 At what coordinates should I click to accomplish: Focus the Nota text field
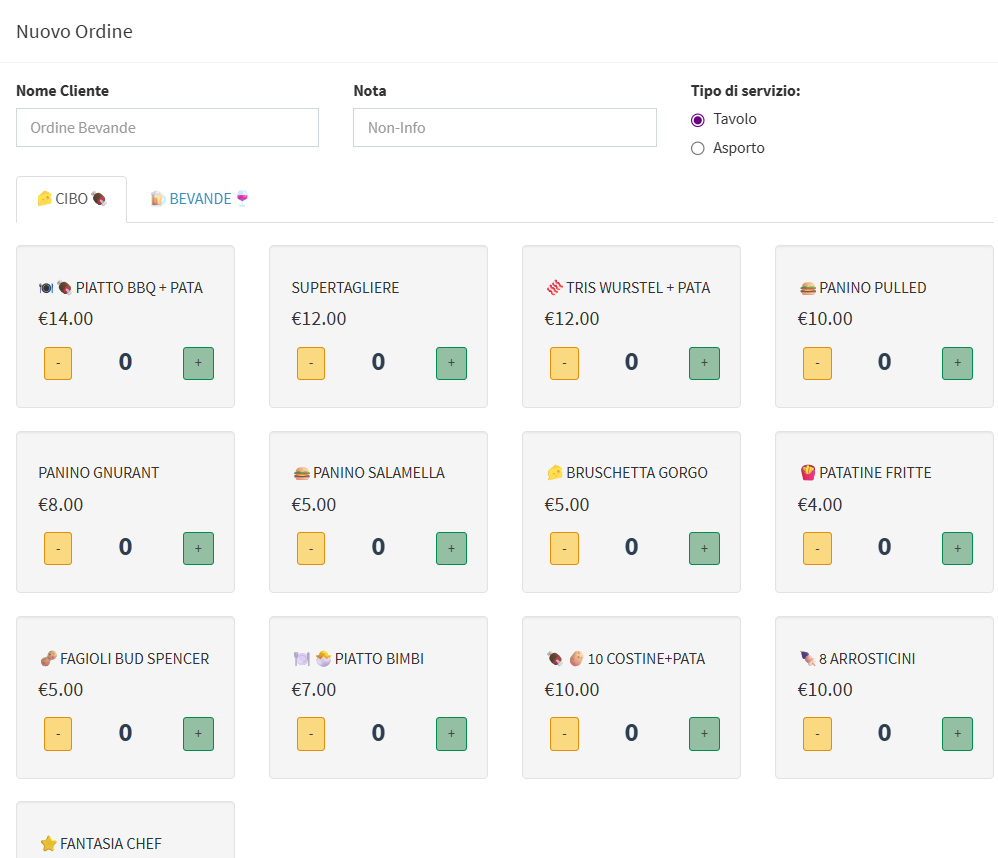(x=504, y=128)
